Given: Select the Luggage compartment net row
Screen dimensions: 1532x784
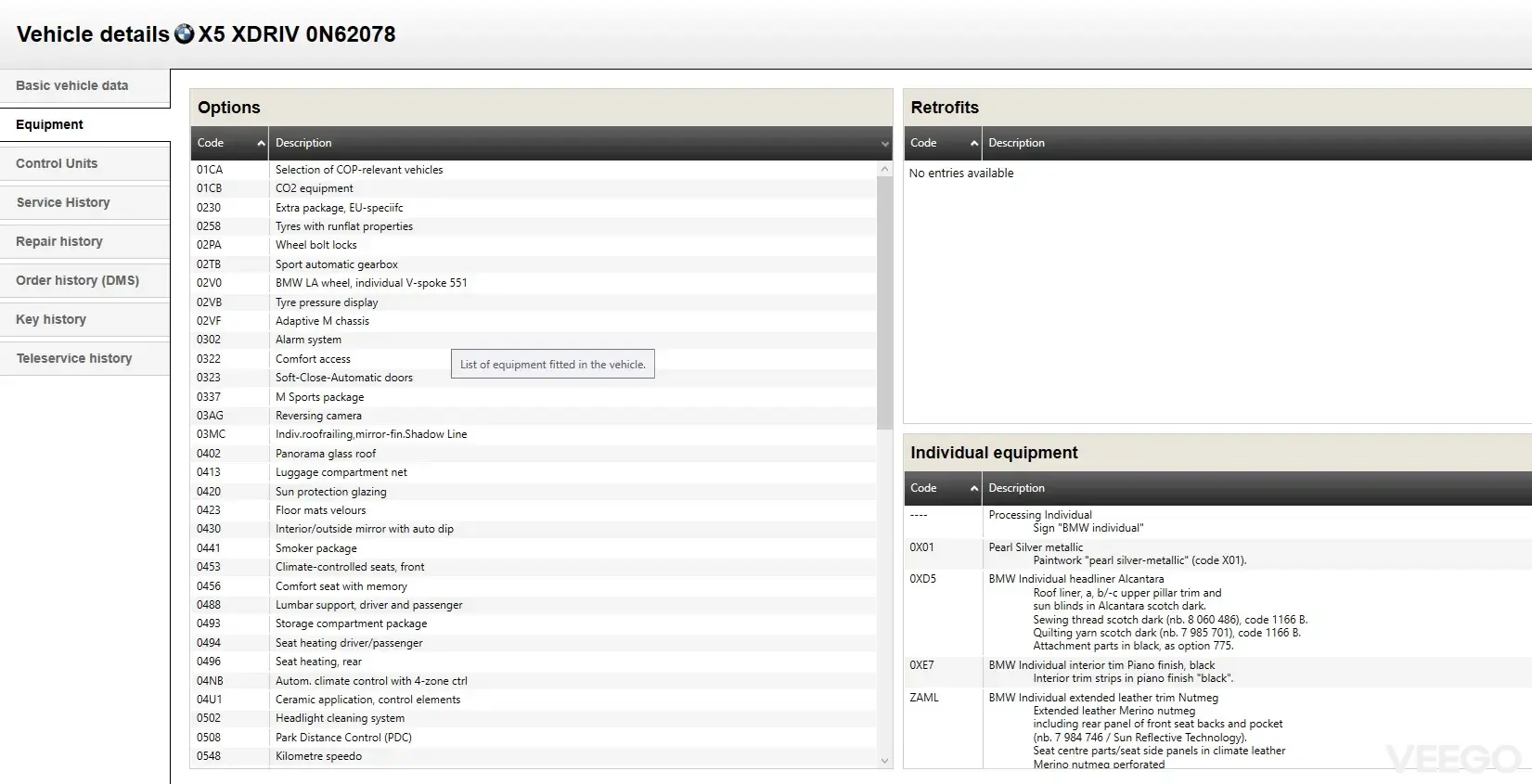Looking at the screenshot, I should 534,472.
